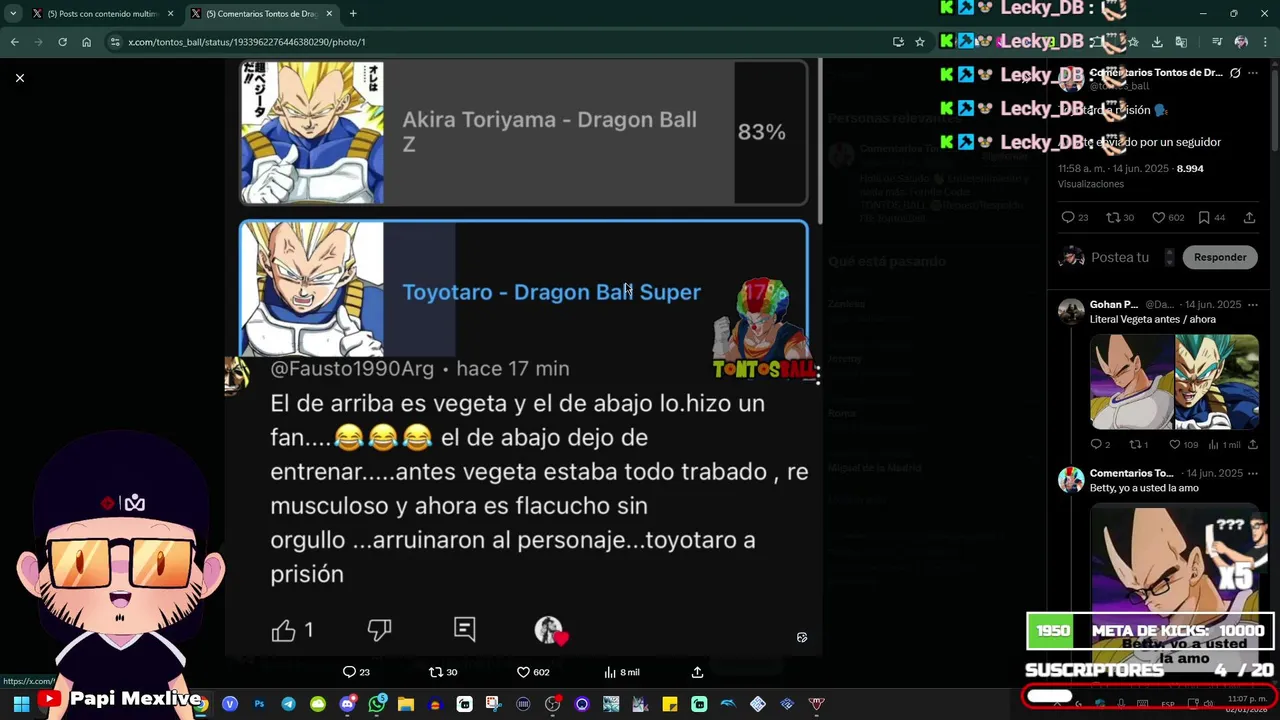Open WhatsApp from the taskbar

(x=377, y=704)
